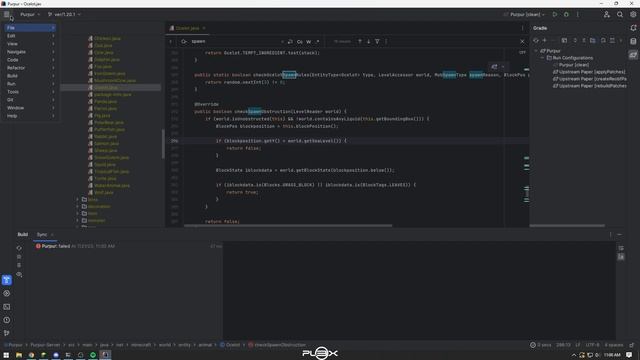Open the Help menu
The height and width of the screenshot is (360, 640).
point(30,116)
